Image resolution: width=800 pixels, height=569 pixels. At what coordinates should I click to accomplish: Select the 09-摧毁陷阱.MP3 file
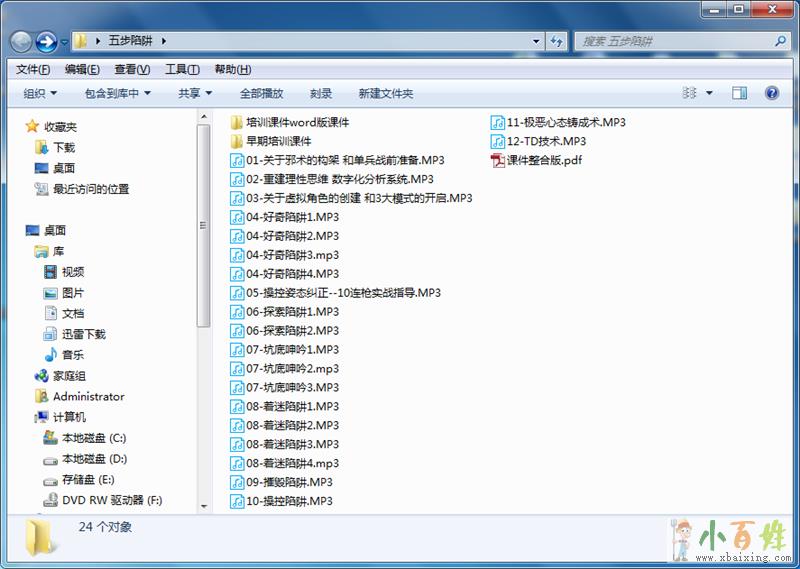click(x=289, y=482)
